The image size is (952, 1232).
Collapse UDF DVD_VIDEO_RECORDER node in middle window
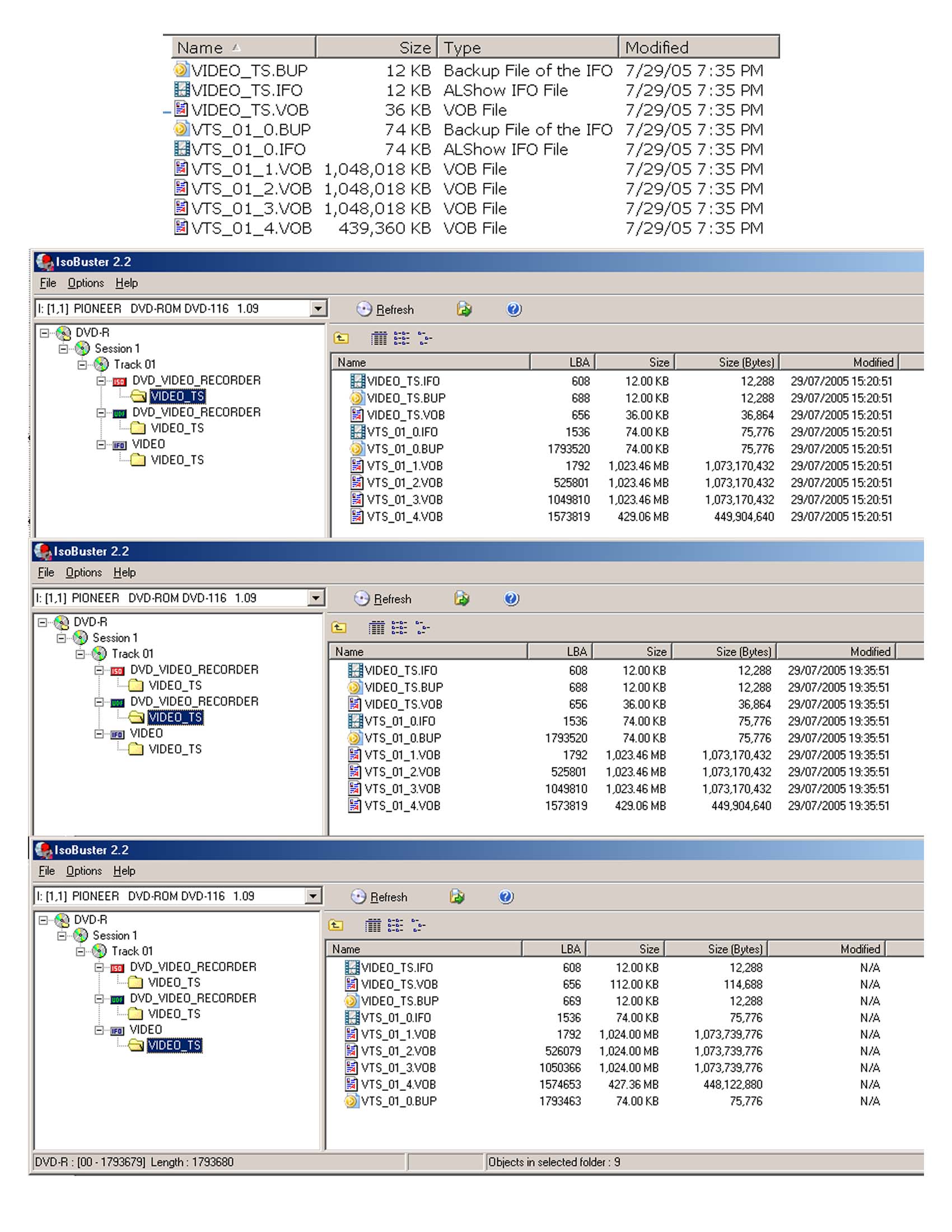[x=99, y=702]
